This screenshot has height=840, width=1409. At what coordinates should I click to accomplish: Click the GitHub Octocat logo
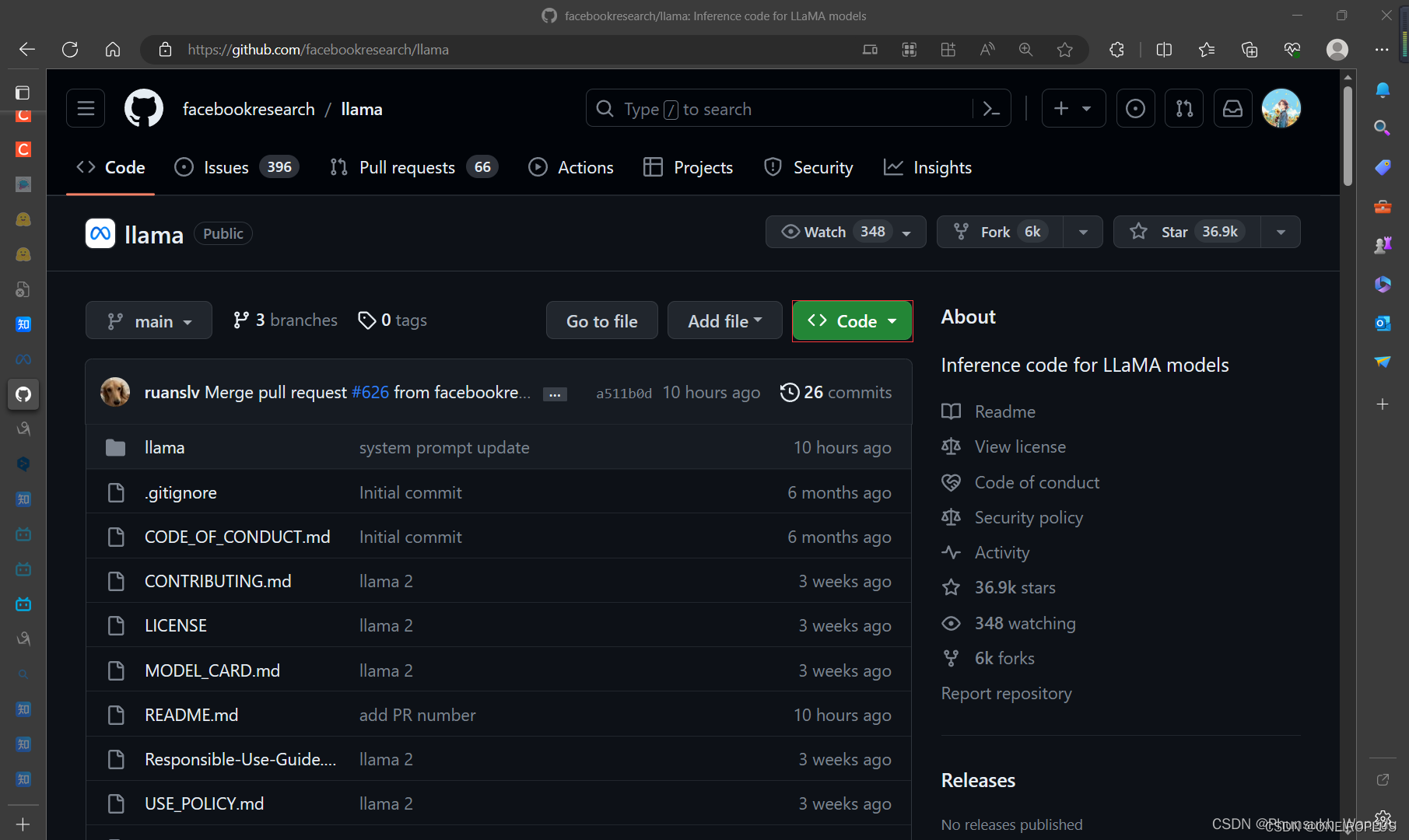[x=144, y=109]
